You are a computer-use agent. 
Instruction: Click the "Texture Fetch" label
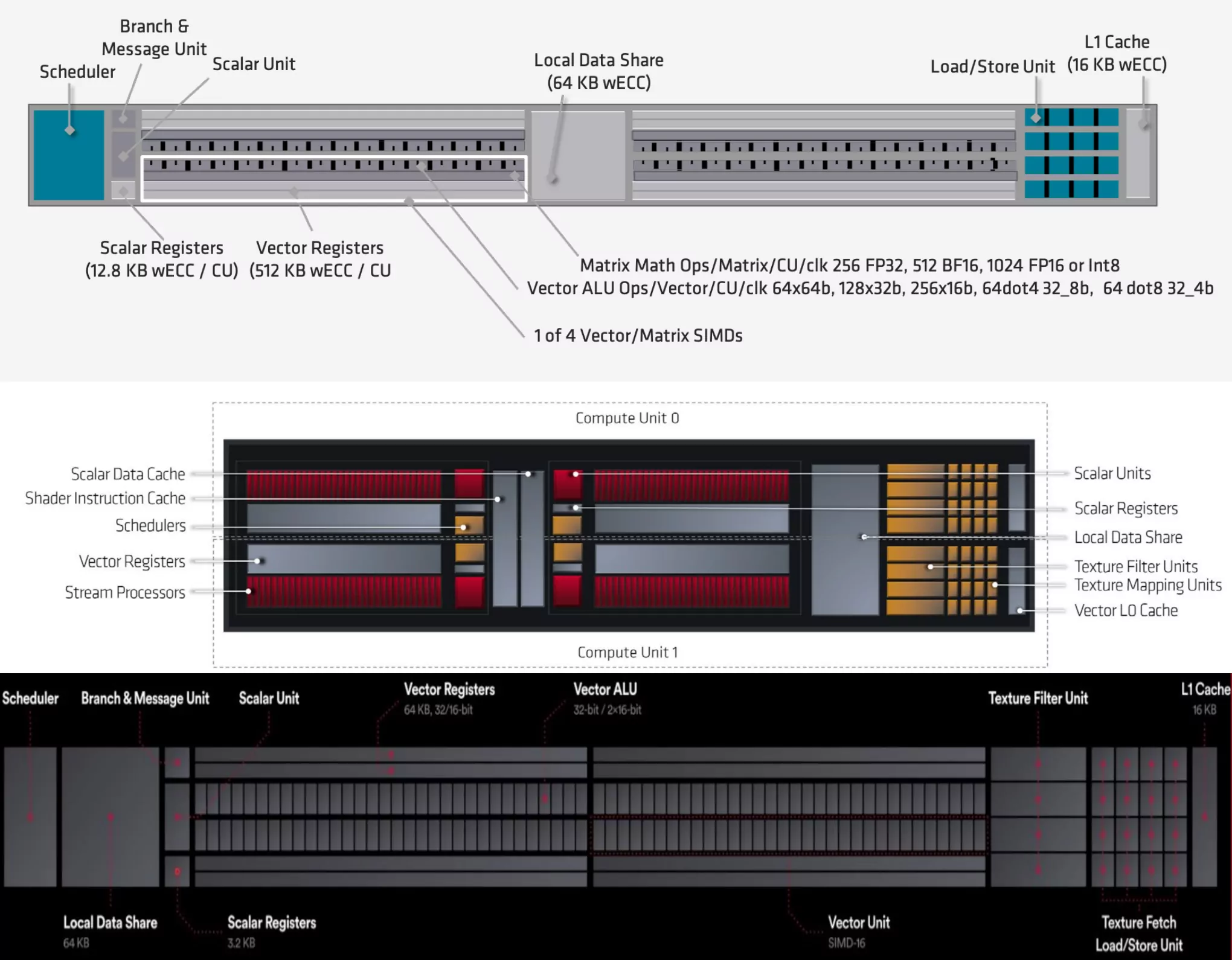tap(1139, 923)
